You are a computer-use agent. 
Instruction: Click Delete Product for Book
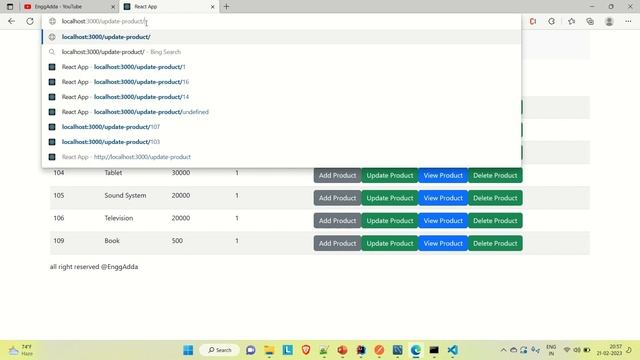click(495, 243)
